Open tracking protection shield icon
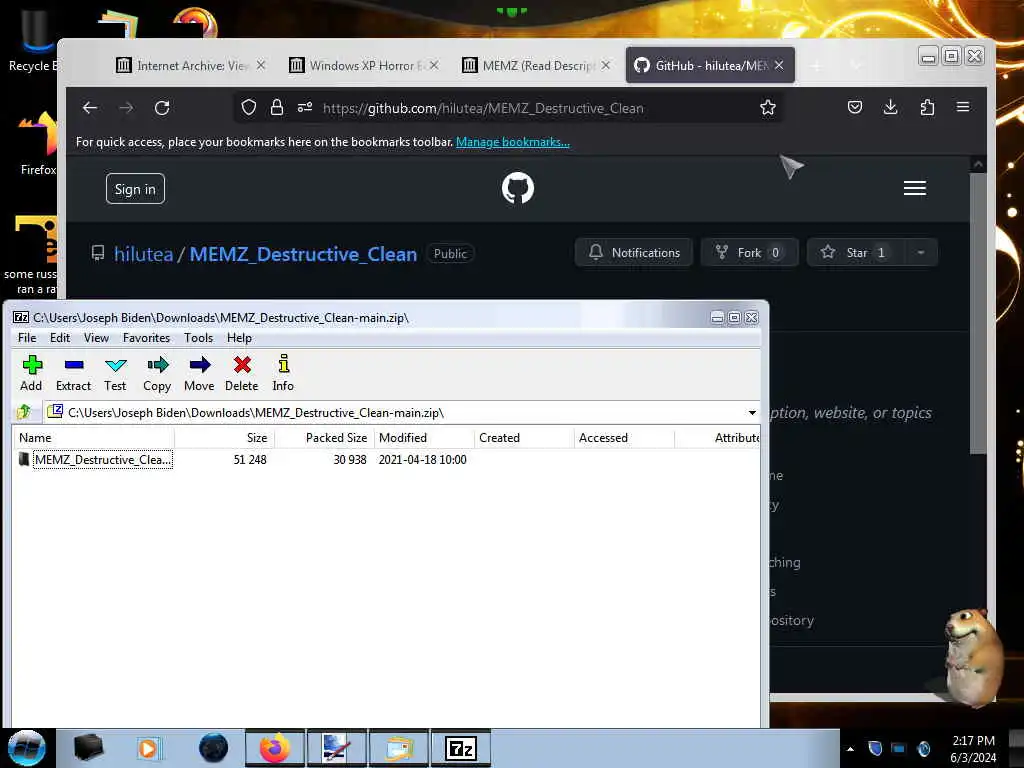 (249, 108)
